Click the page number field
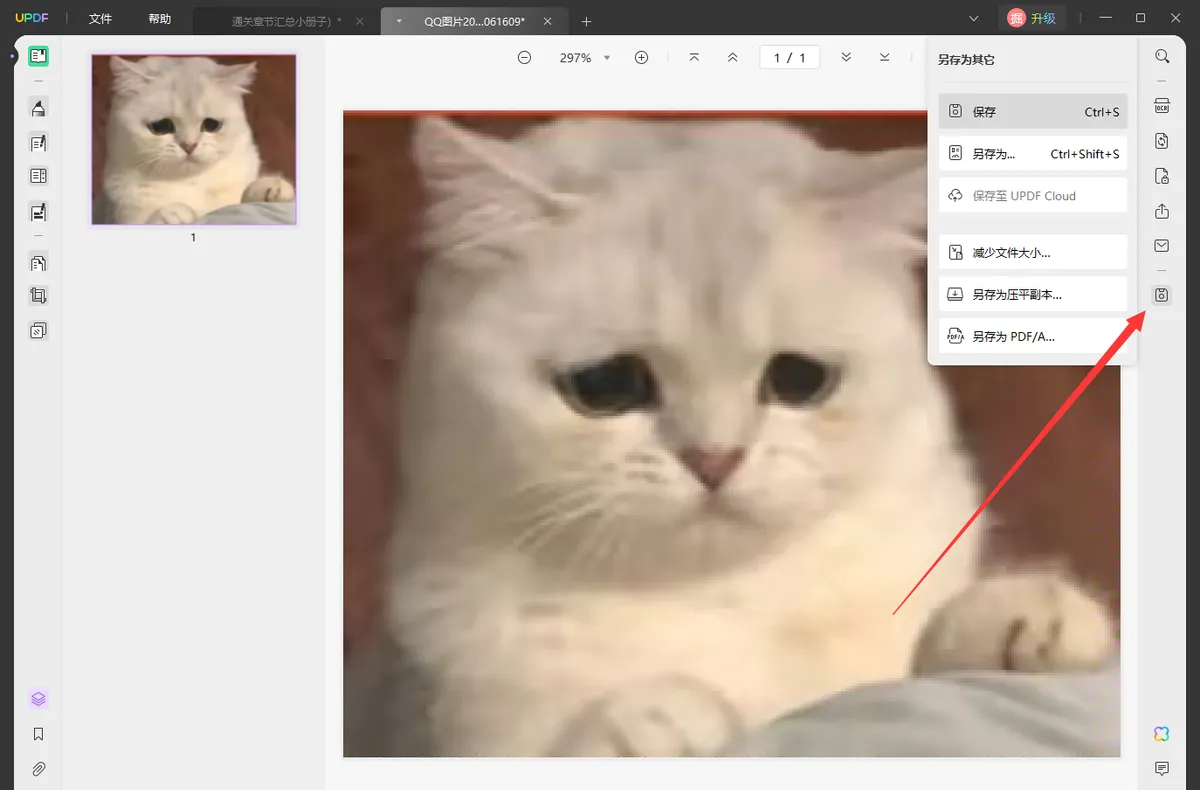Viewport: 1200px width, 790px height. tap(789, 58)
